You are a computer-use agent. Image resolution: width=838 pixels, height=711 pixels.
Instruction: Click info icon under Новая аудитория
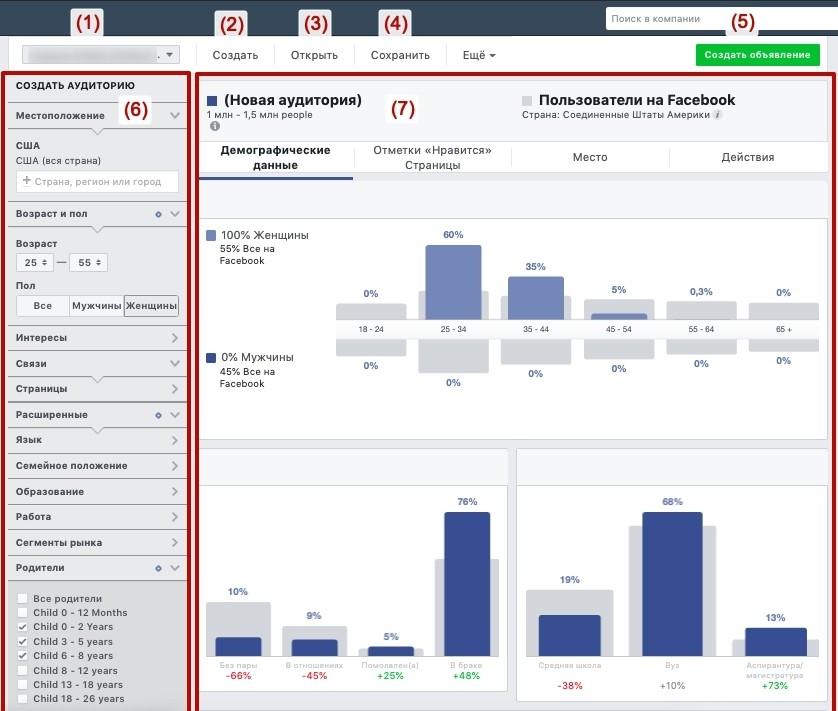point(215,126)
